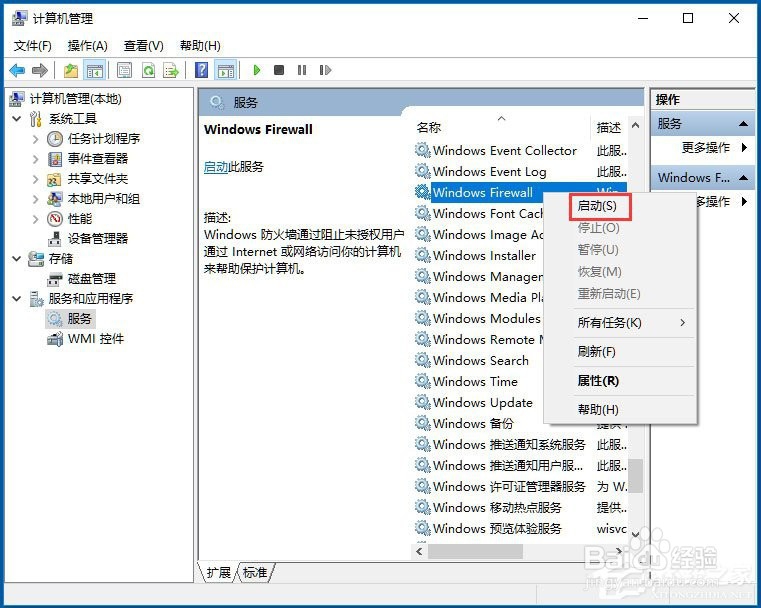Image resolution: width=761 pixels, height=608 pixels.
Task: Click the Restart Service toolbar icon
Action: click(325, 70)
